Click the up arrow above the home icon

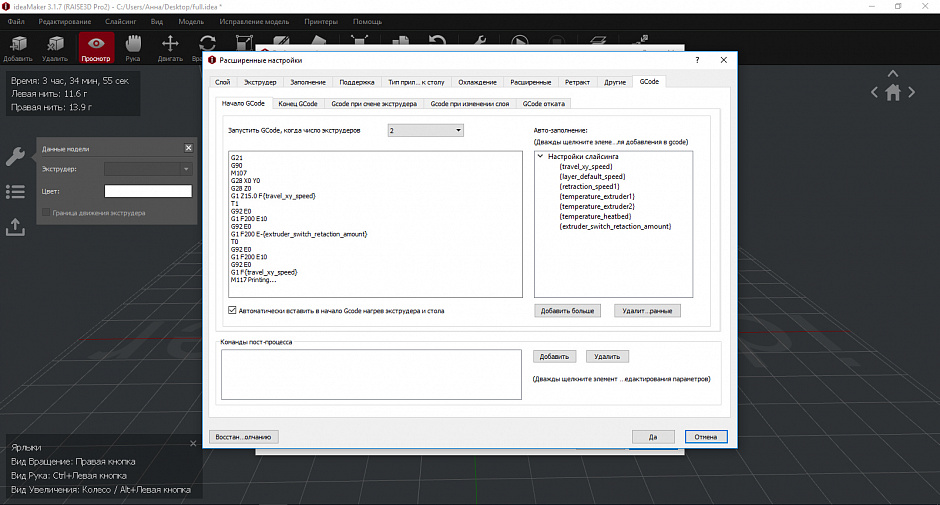point(893,73)
